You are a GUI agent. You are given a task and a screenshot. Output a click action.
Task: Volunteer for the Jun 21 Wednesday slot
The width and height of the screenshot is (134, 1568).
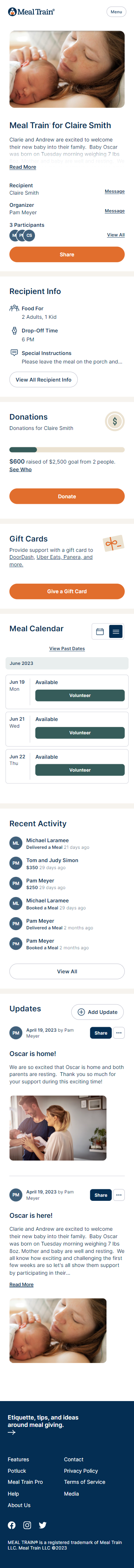click(x=80, y=733)
